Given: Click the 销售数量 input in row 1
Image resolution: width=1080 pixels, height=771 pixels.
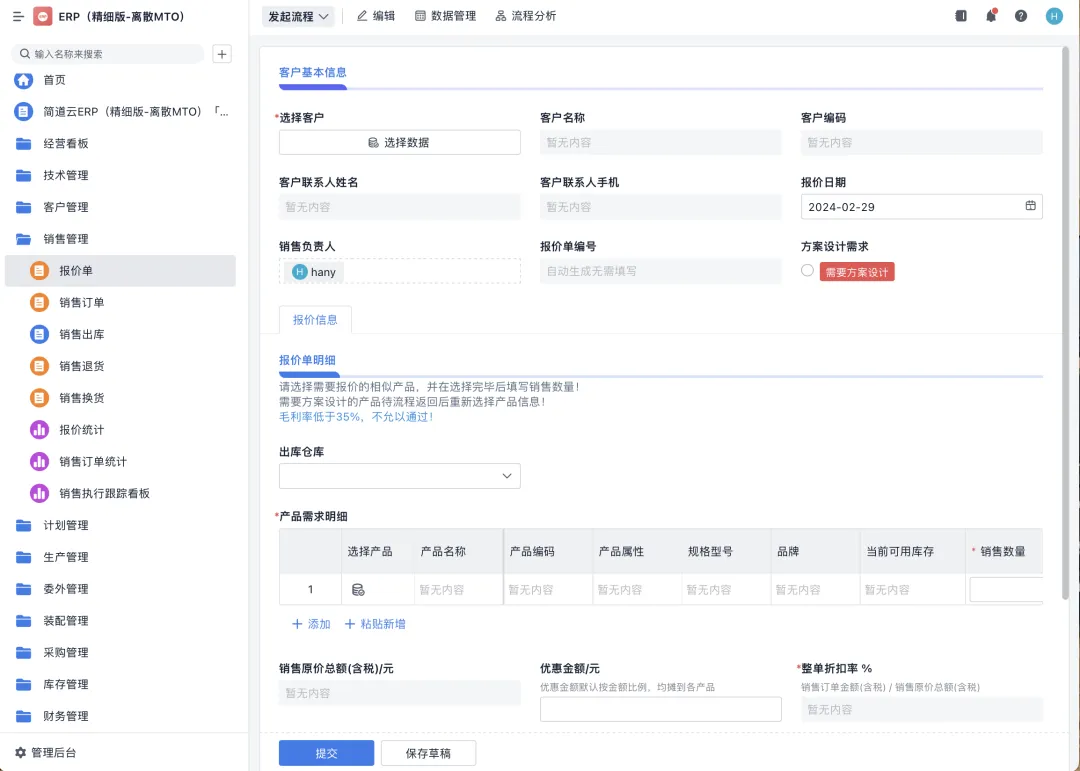Looking at the screenshot, I should [1006, 590].
